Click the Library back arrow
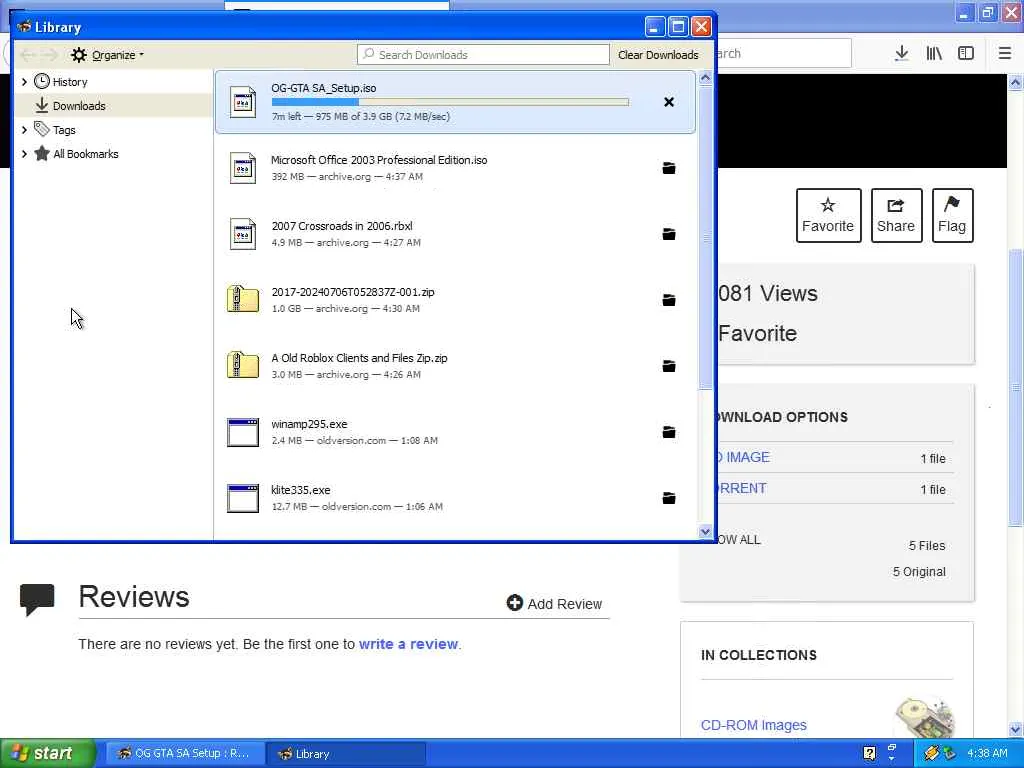This screenshot has width=1024, height=768. coord(27,55)
